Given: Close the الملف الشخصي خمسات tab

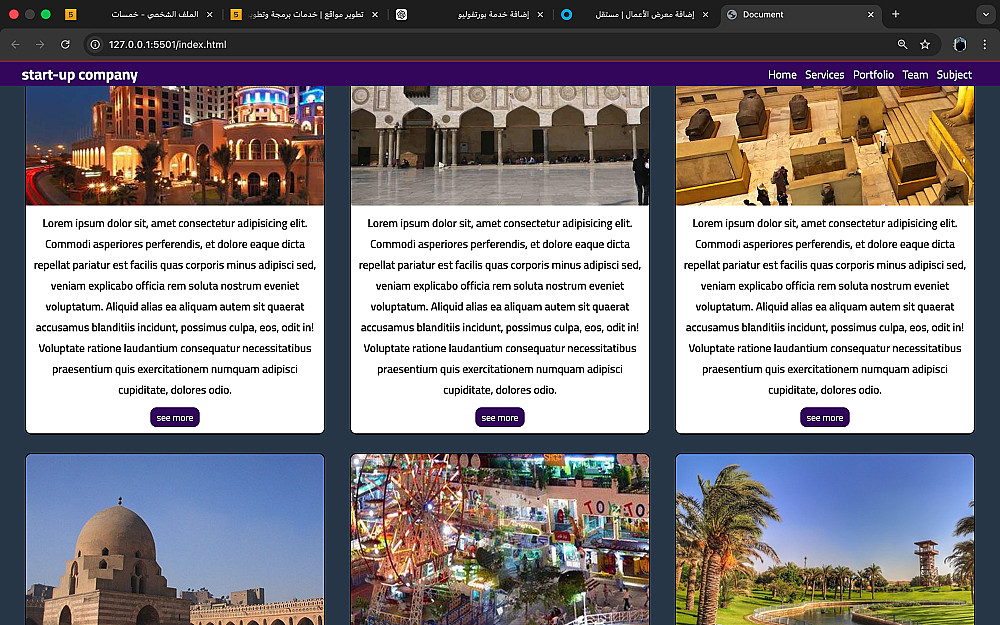Looking at the screenshot, I should tap(210, 14).
